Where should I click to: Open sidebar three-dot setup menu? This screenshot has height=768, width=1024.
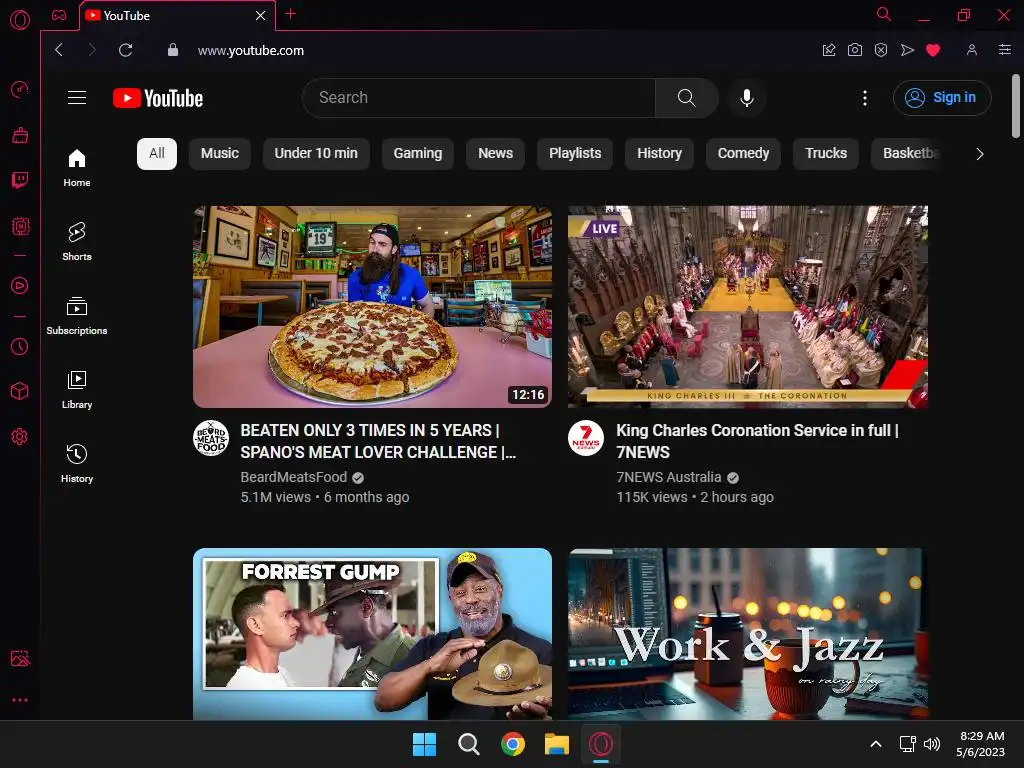pos(20,700)
